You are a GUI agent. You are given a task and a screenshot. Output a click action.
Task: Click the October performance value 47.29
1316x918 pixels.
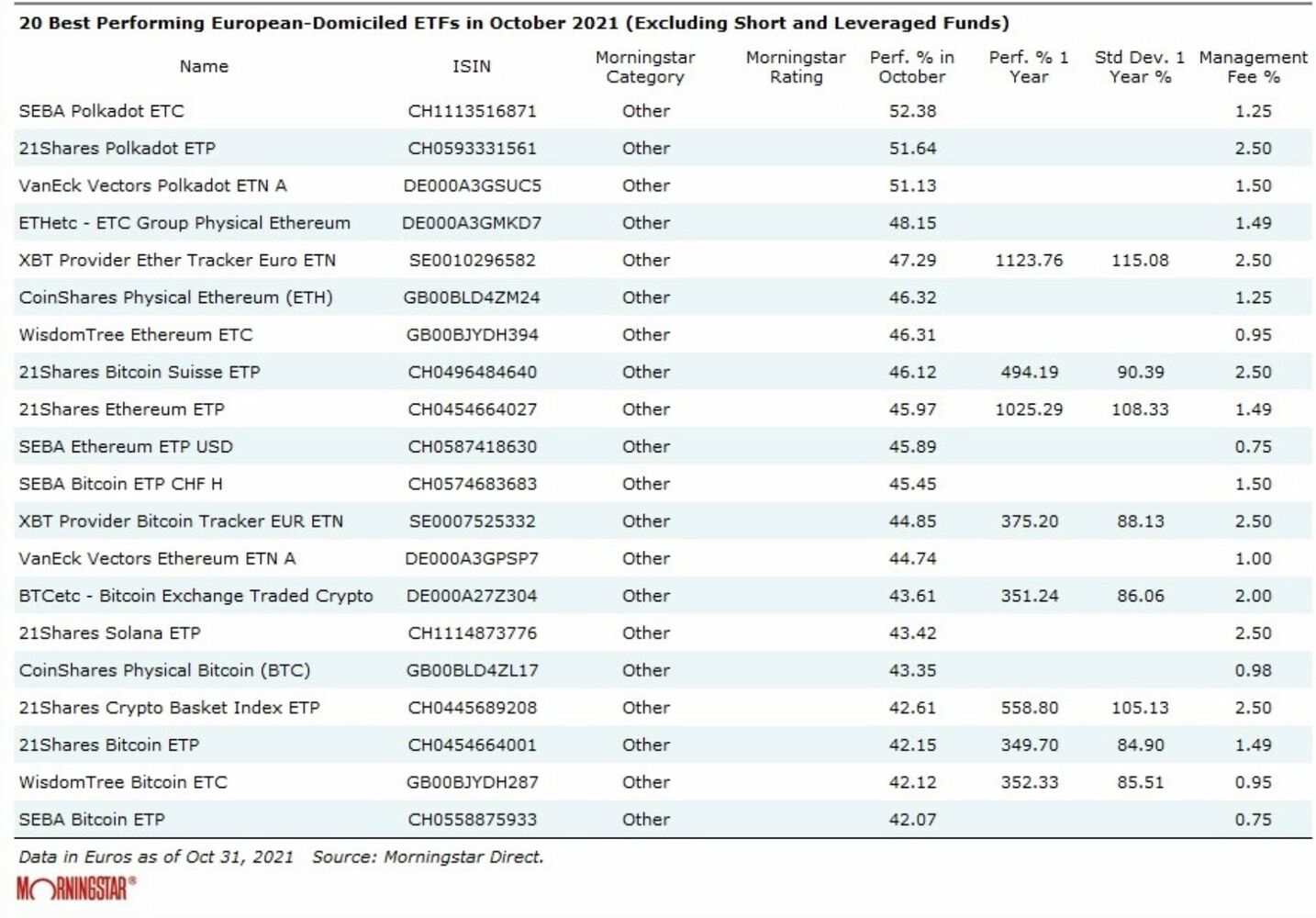click(x=912, y=260)
